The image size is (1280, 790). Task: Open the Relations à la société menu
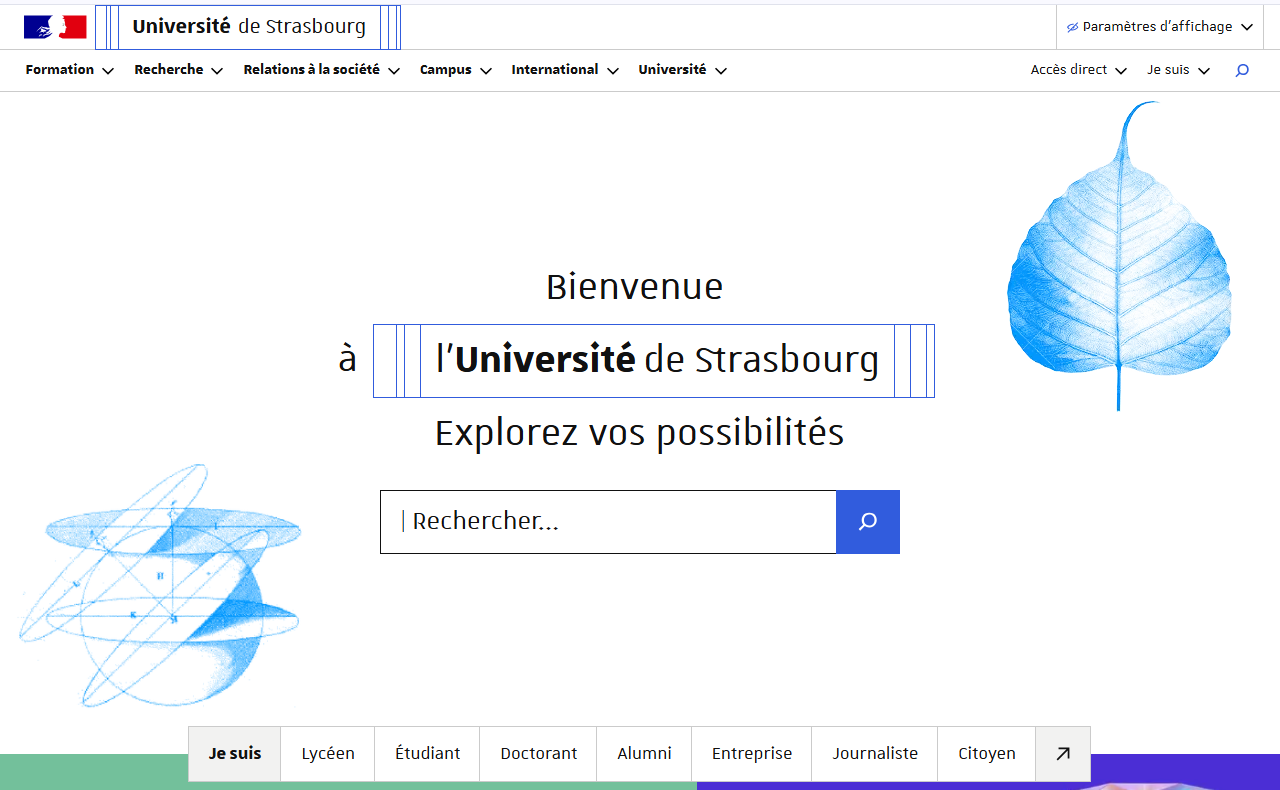pos(321,70)
